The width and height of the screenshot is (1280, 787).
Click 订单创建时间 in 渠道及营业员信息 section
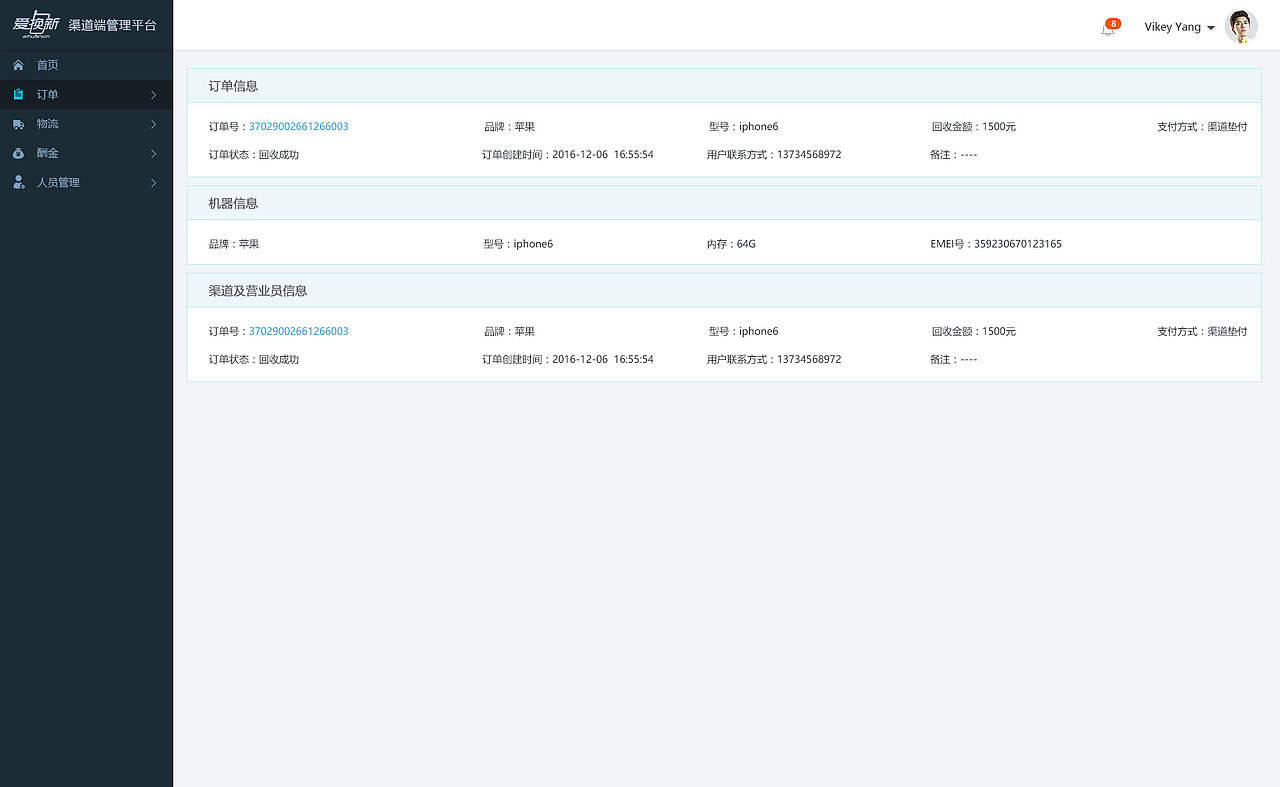(568, 359)
